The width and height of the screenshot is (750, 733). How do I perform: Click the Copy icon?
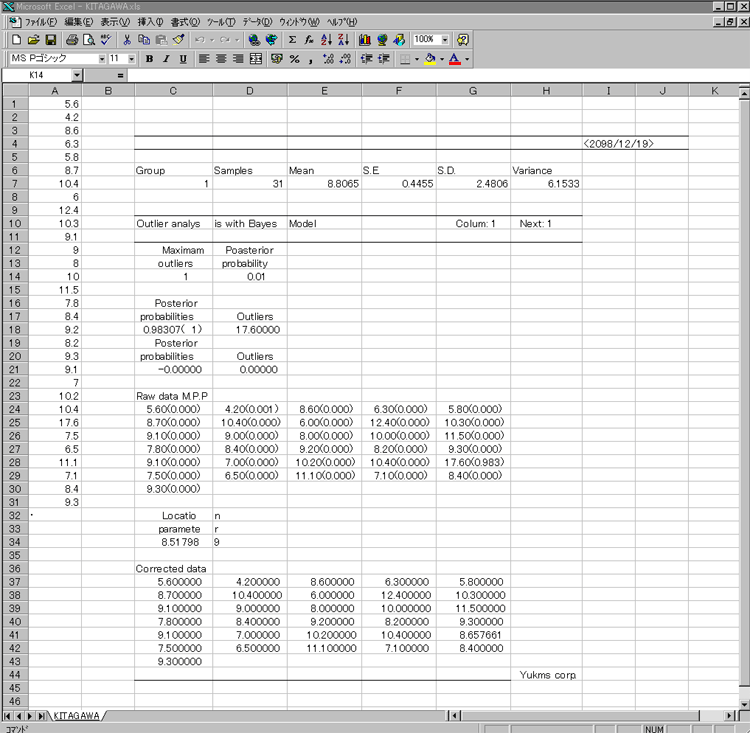(x=143, y=40)
